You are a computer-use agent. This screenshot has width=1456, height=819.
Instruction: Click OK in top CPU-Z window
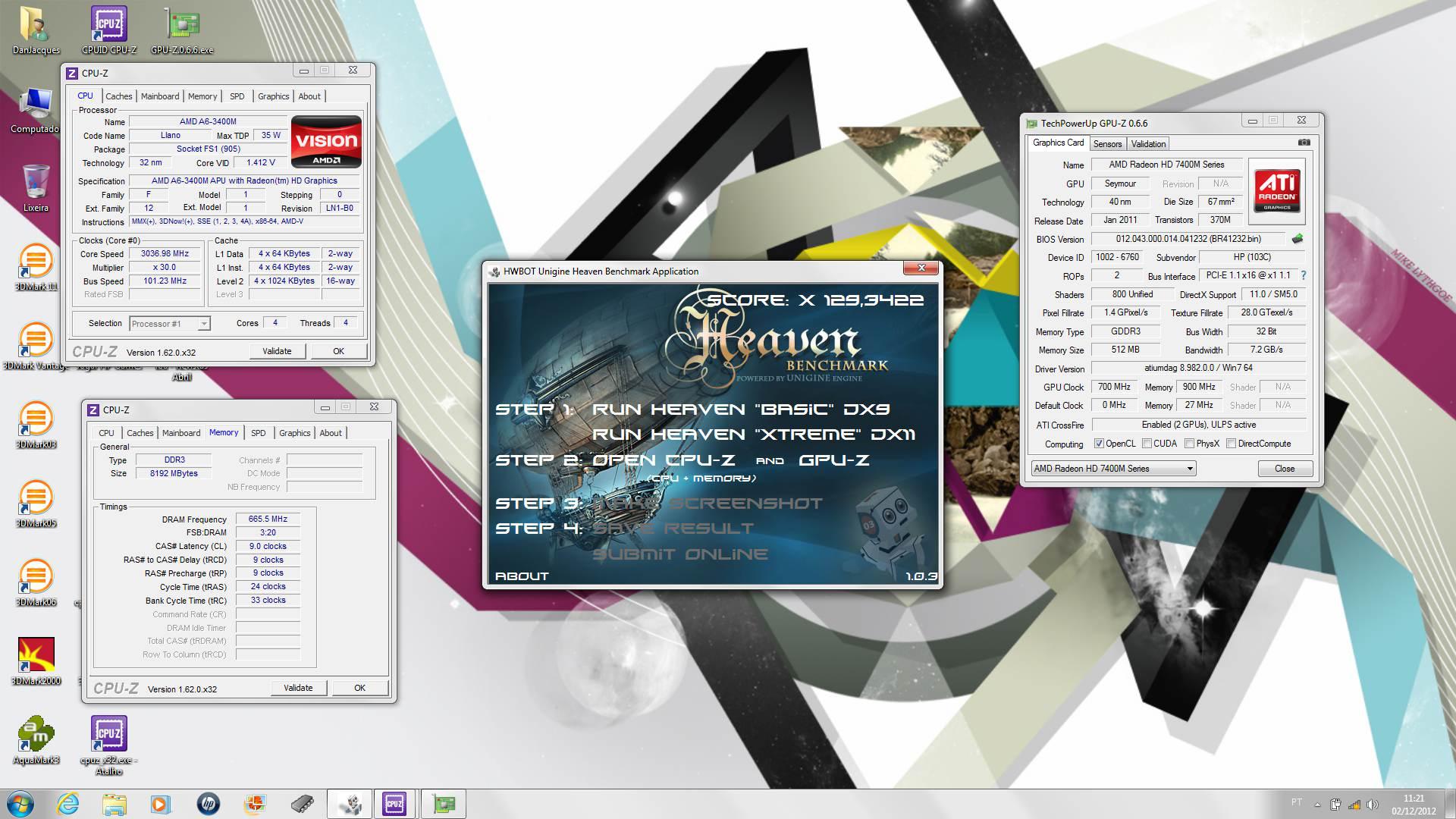[x=339, y=351]
